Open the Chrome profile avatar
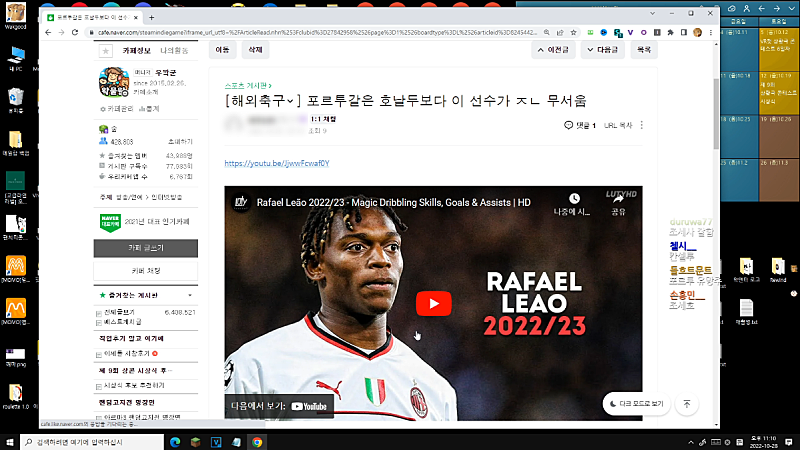 697,32
